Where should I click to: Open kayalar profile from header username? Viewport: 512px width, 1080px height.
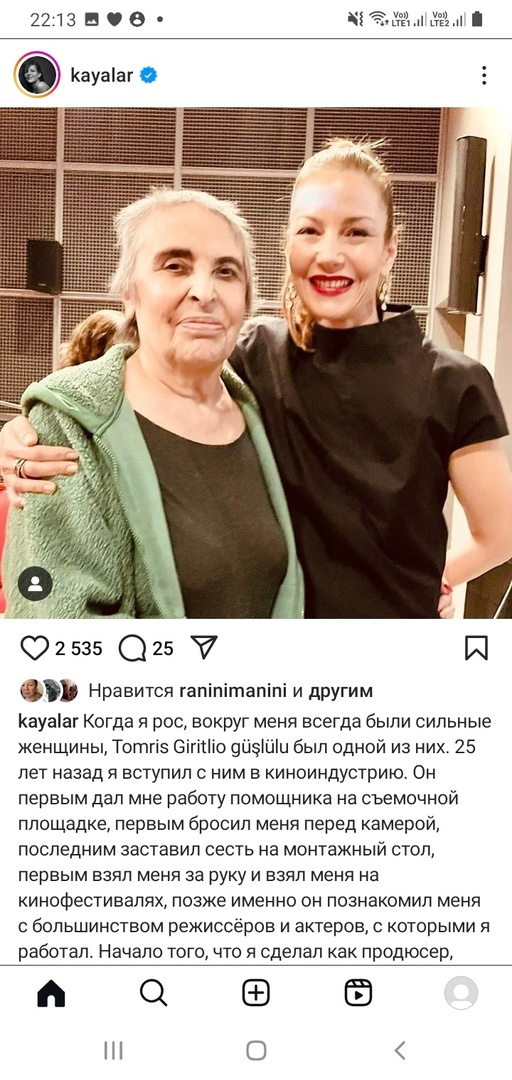pos(101,76)
